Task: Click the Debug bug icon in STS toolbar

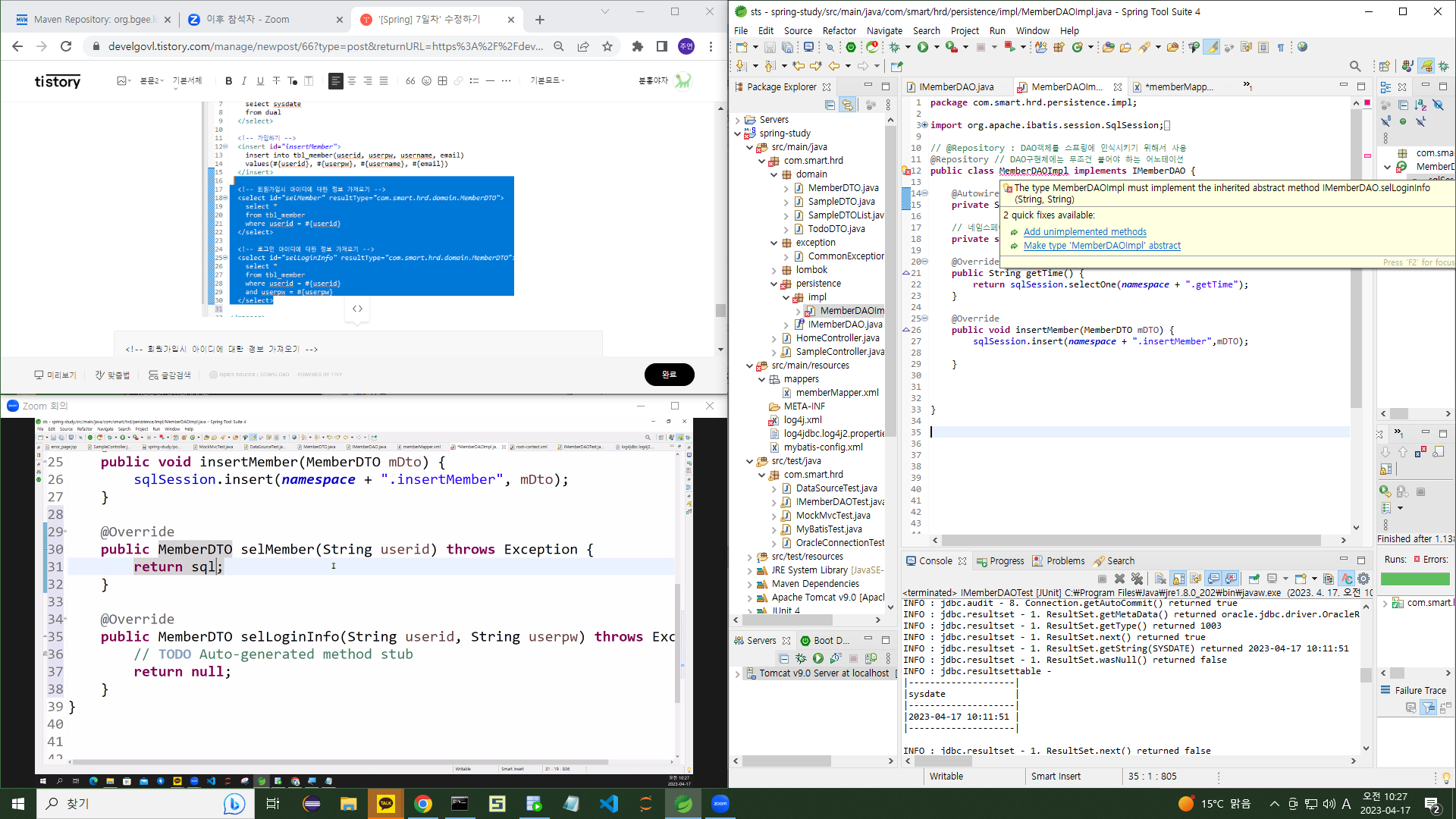Action: coord(895,47)
